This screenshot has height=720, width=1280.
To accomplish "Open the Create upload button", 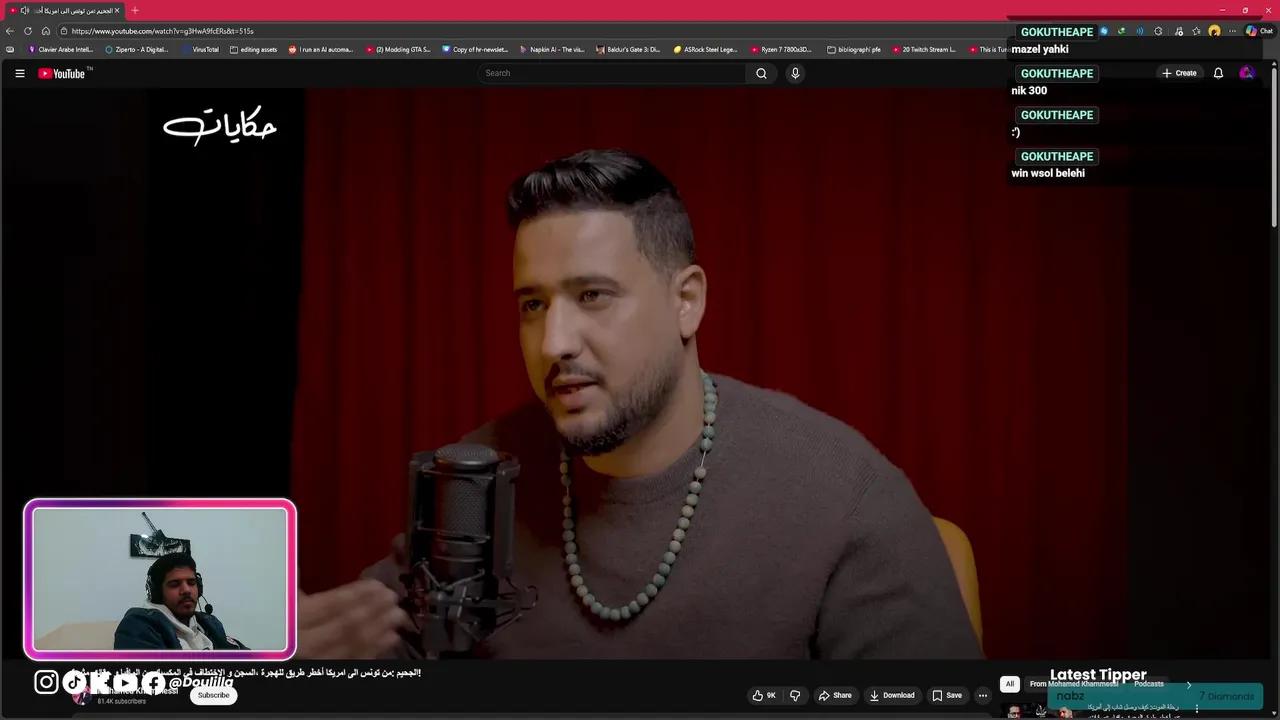I will pyautogui.click(x=1179, y=73).
